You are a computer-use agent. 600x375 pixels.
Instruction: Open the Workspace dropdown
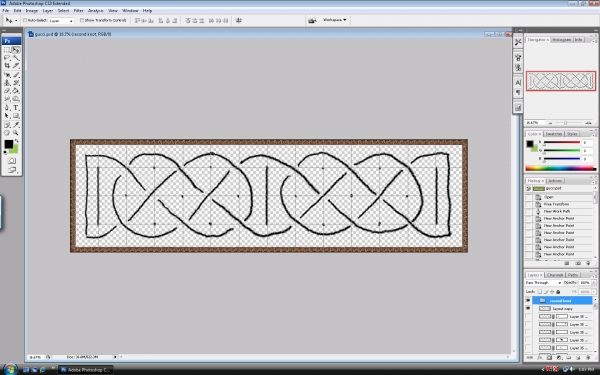334,20
